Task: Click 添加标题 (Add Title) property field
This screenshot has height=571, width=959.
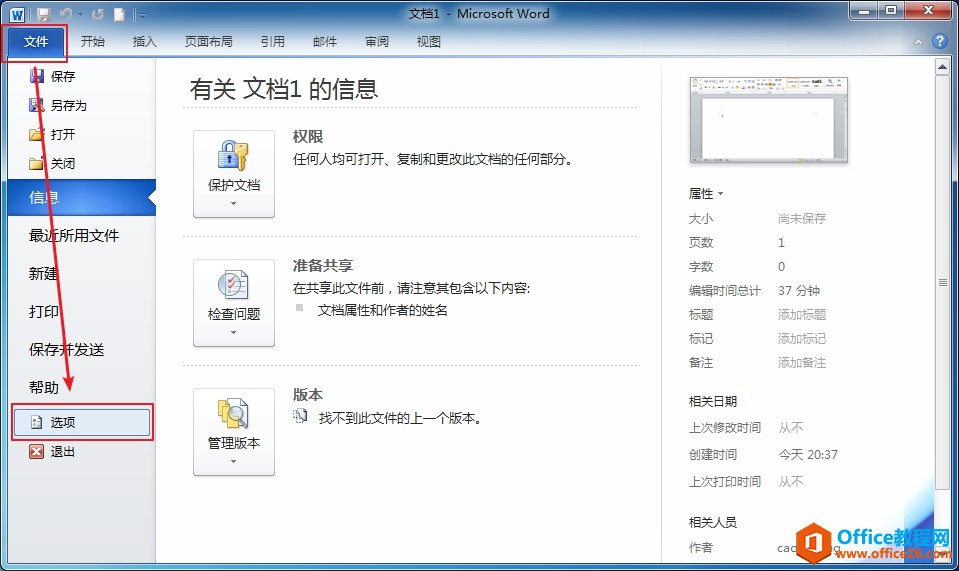Action: [802, 314]
